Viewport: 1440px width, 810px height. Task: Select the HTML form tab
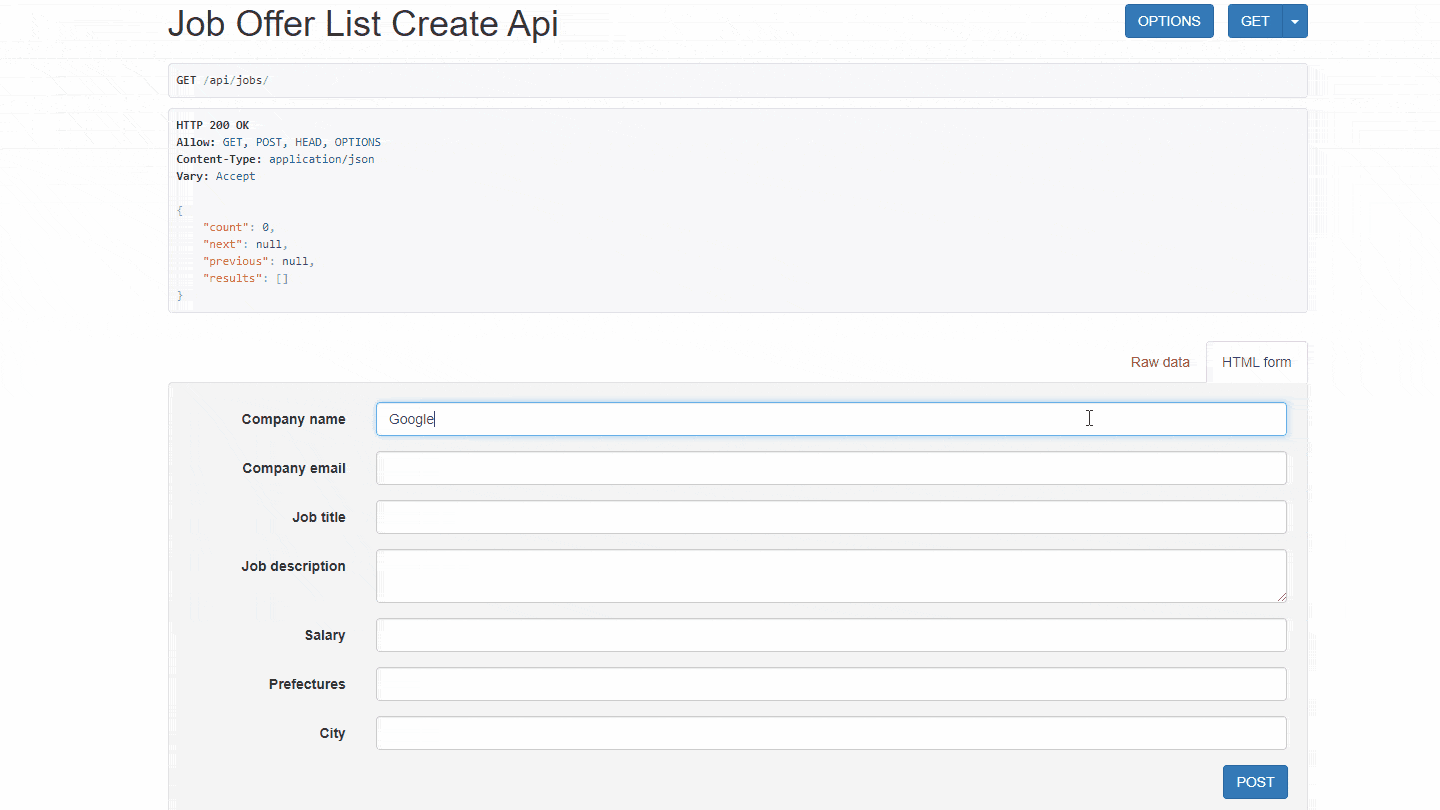pos(1256,362)
